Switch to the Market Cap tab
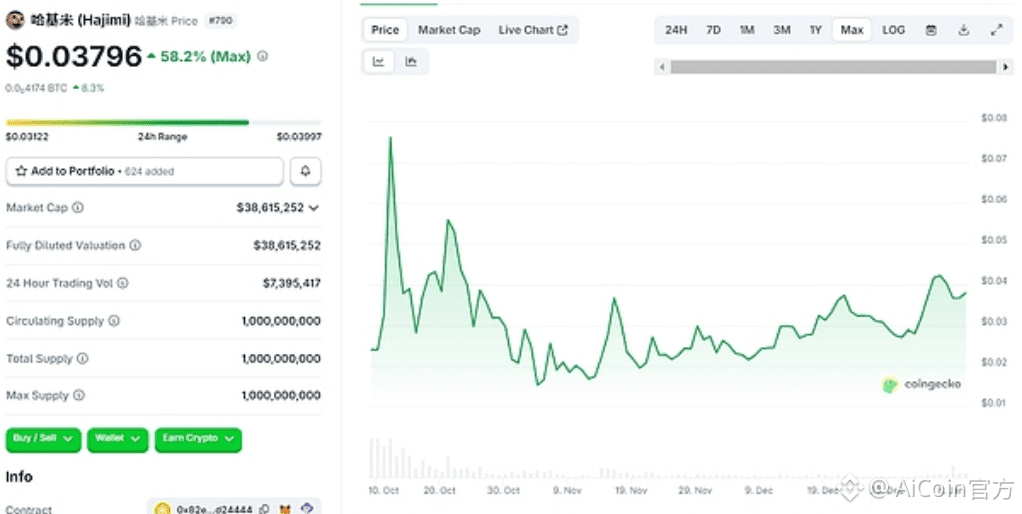Image resolution: width=1022 pixels, height=514 pixels. (x=449, y=30)
